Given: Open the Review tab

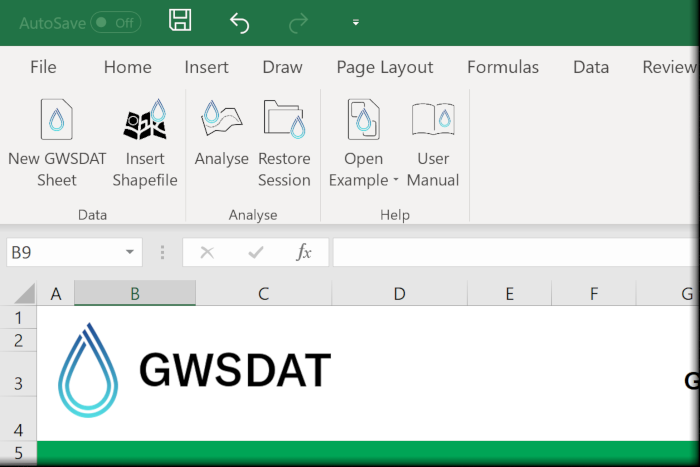Looking at the screenshot, I should [x=669, y=67].
